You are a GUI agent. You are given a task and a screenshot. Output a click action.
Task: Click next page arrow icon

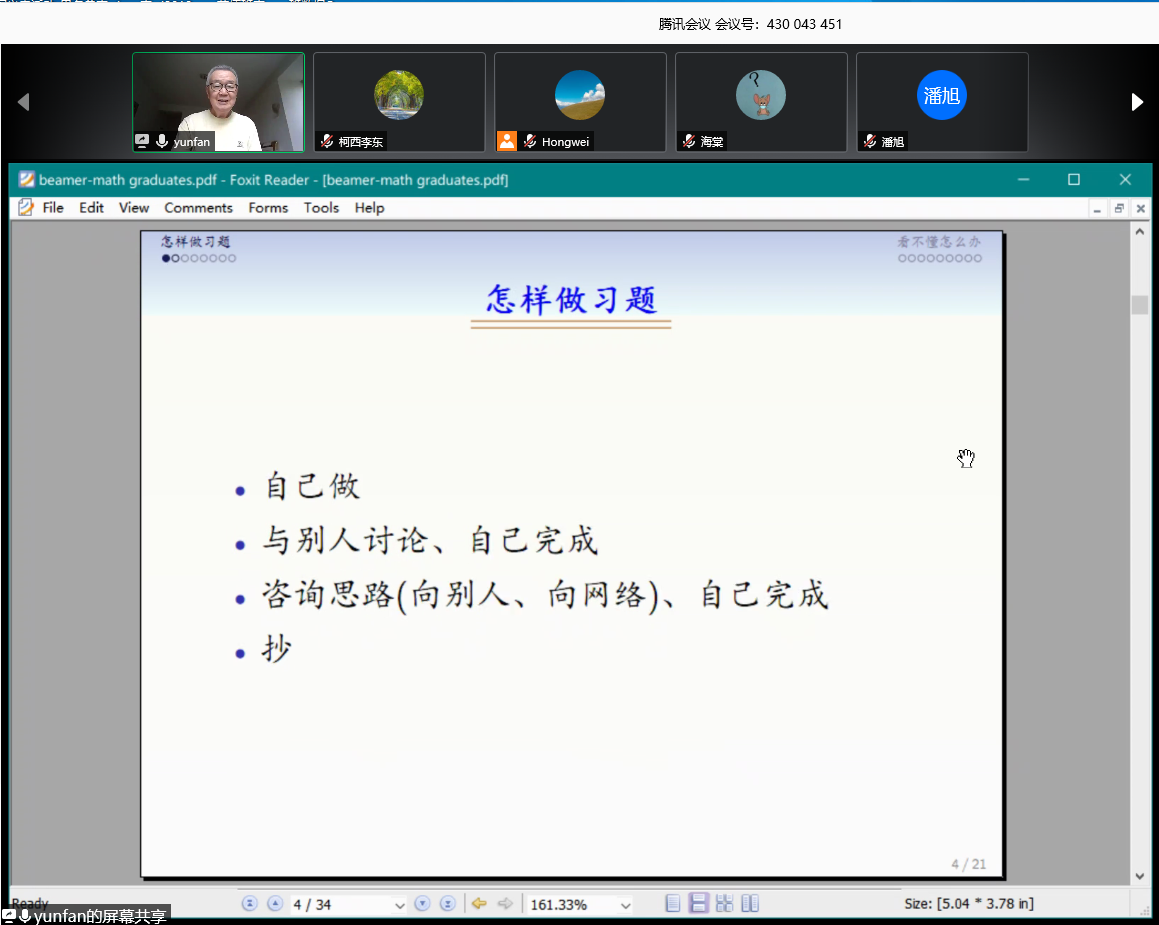422,904
